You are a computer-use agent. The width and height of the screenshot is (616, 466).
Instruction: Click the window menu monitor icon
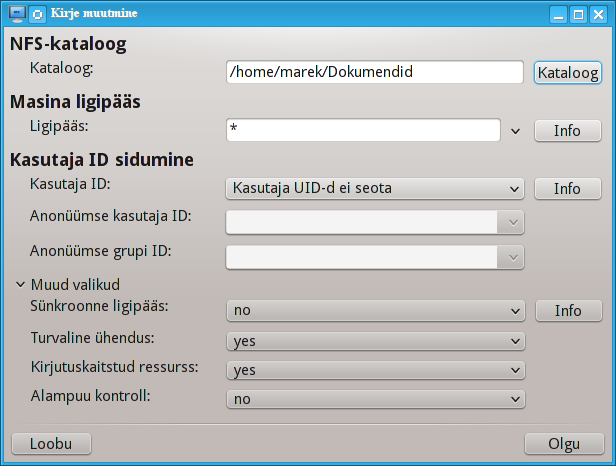pos(17,14)
